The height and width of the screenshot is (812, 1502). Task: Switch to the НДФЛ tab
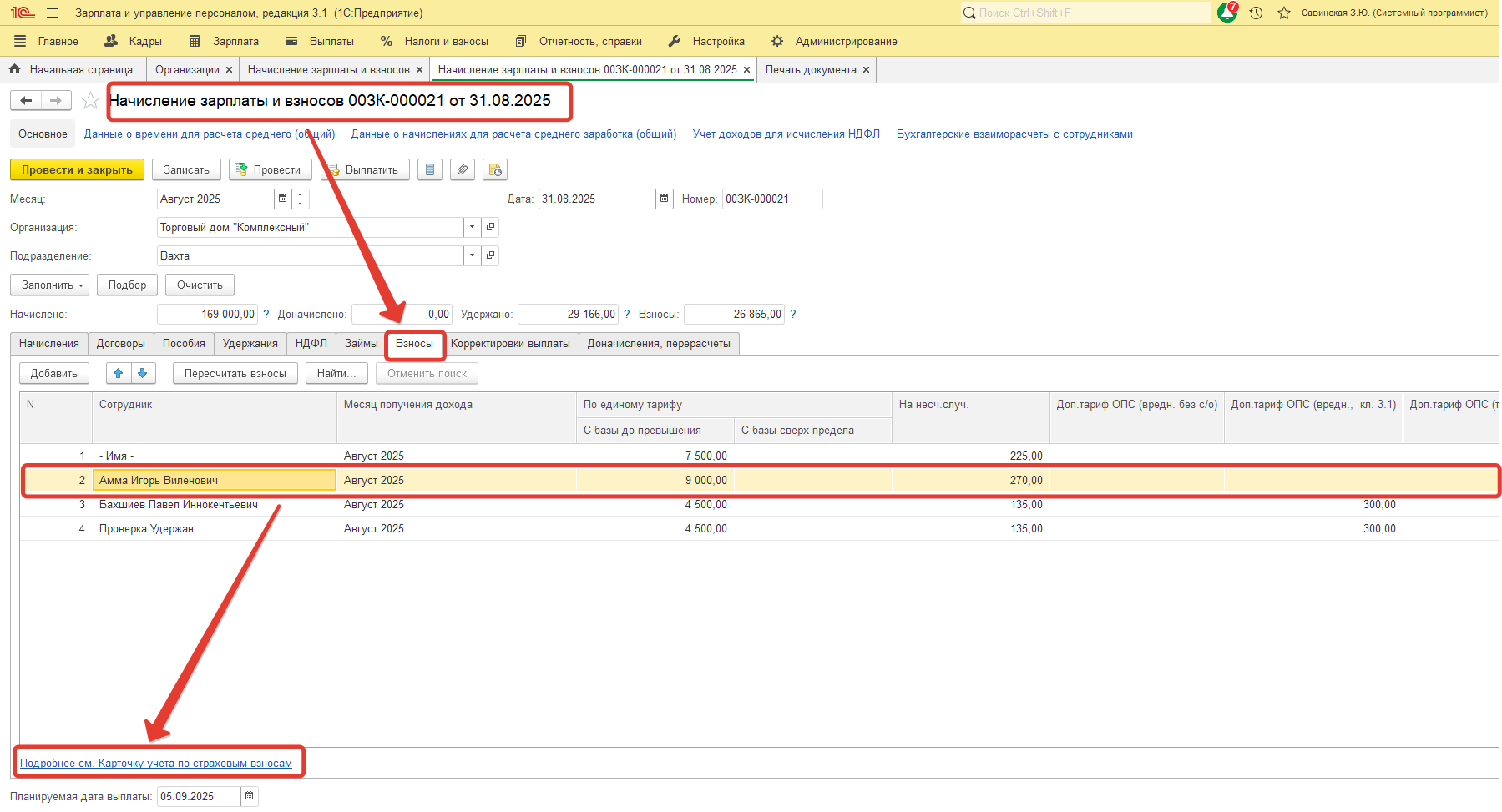[x=311, y=344]
